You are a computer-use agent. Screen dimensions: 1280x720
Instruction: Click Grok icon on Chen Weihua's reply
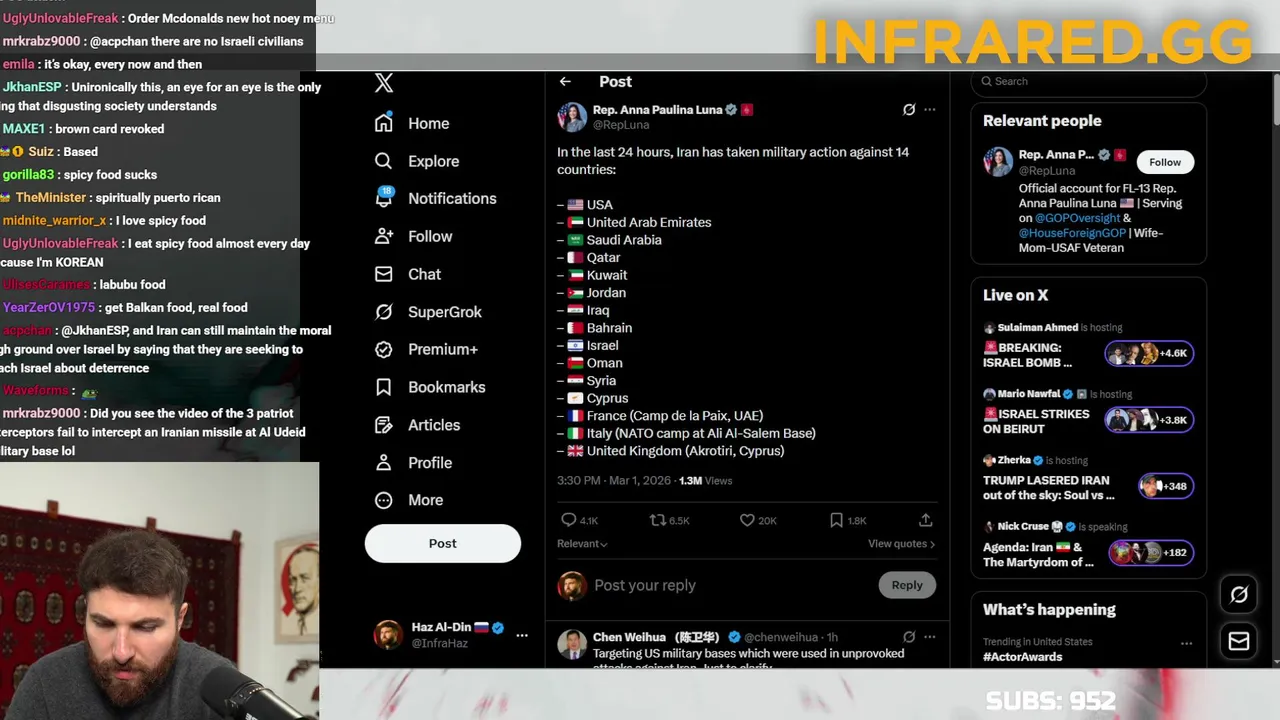point(908,637)
